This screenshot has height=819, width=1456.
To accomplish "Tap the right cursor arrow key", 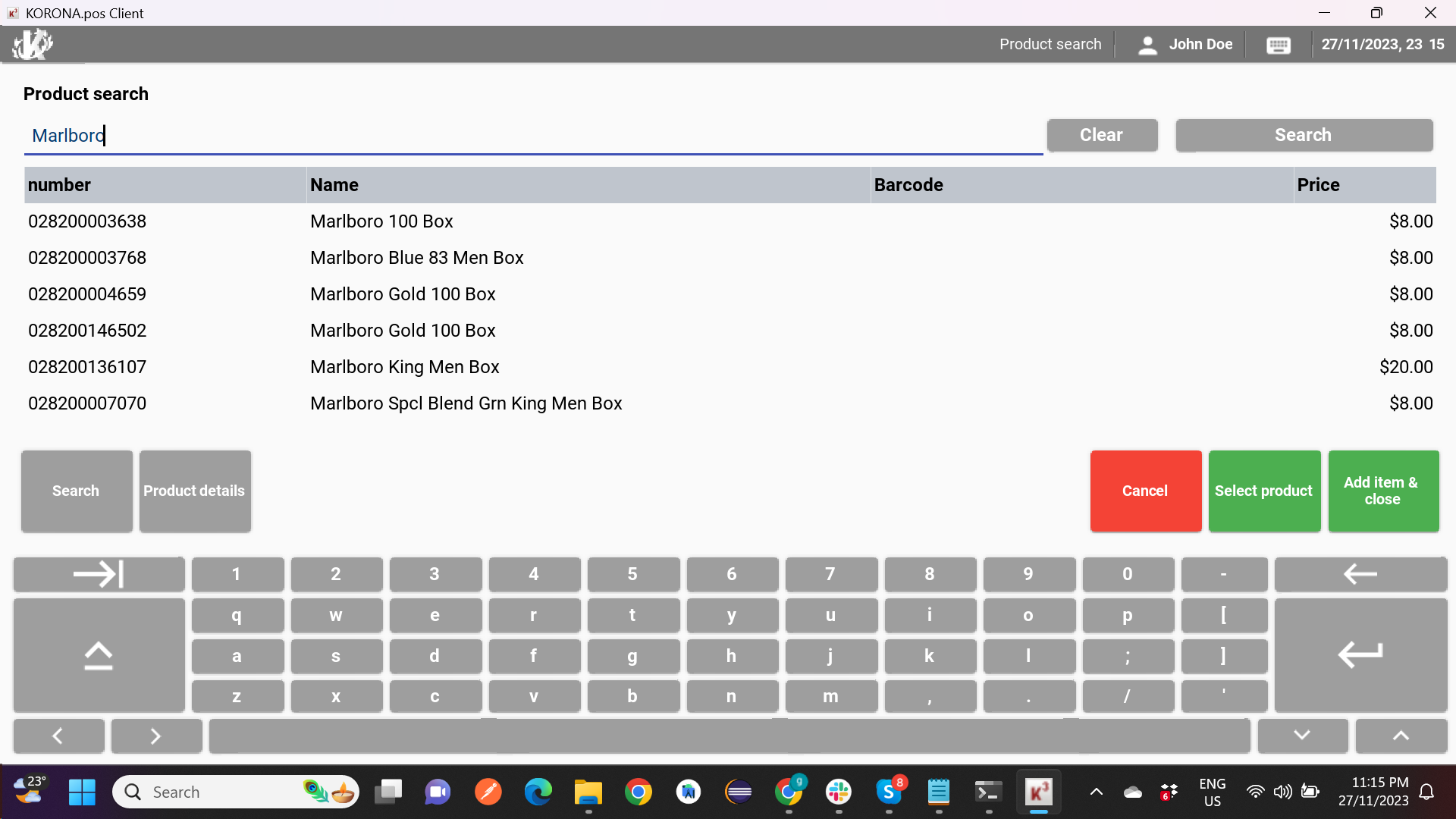I will point(156,736).
